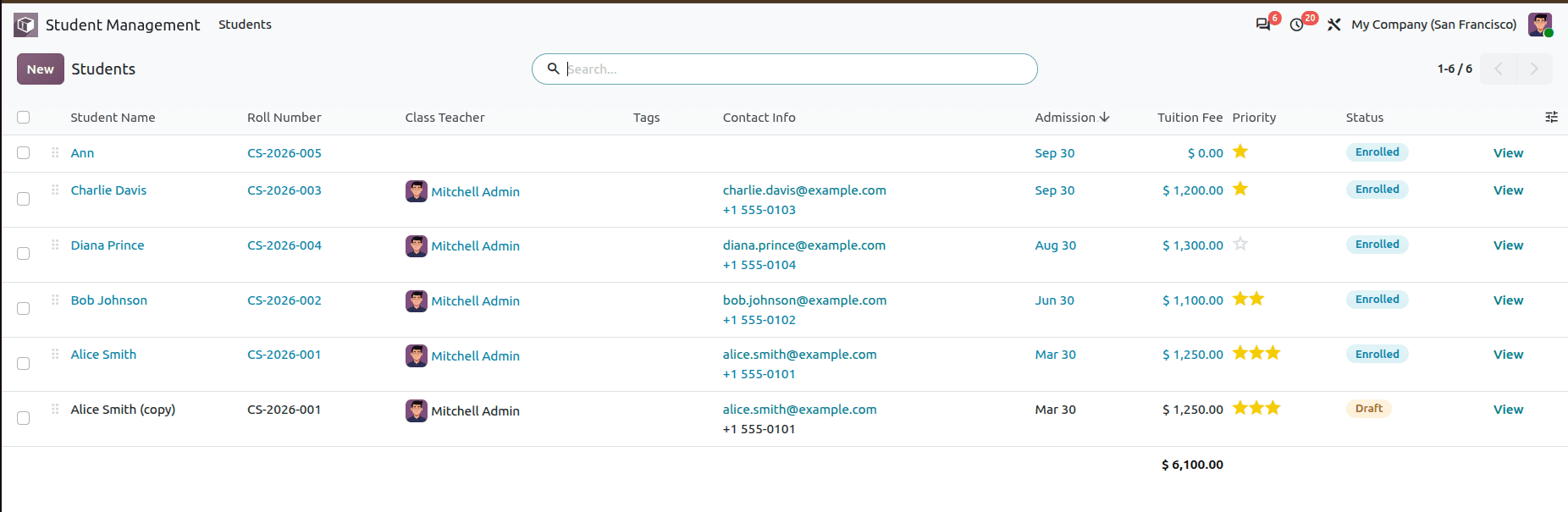Open charlie.davis@example.com email link
Viewport: 1568px width, 512px height.
(x=804, y=190)
